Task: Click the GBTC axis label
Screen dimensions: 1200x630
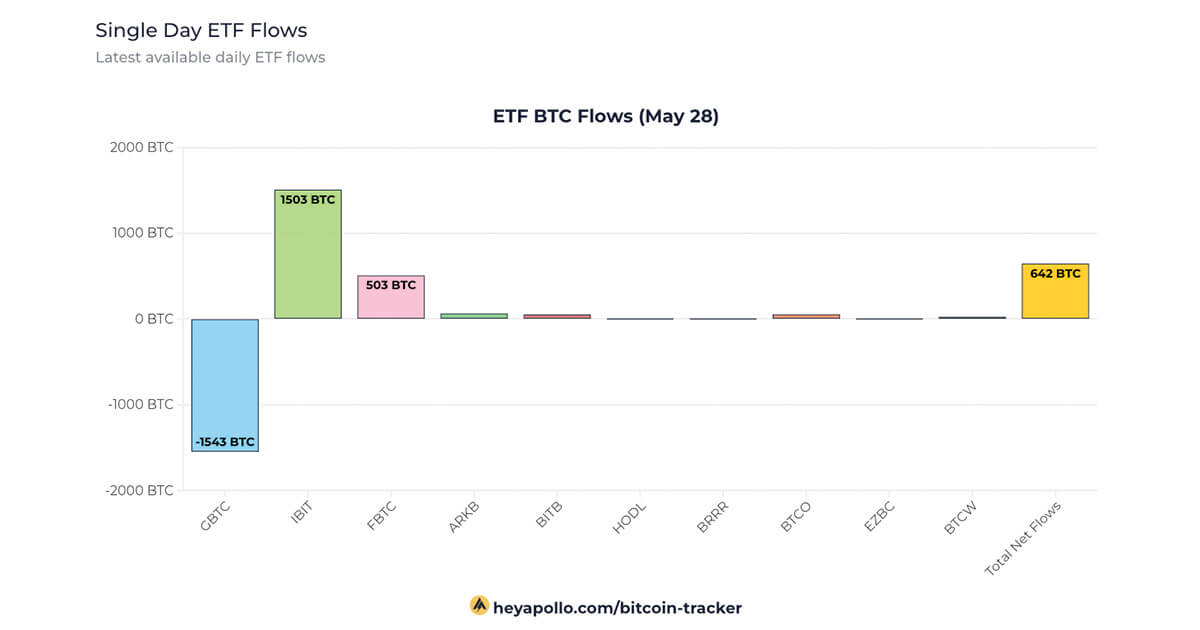Action: (x=216, y=515)
